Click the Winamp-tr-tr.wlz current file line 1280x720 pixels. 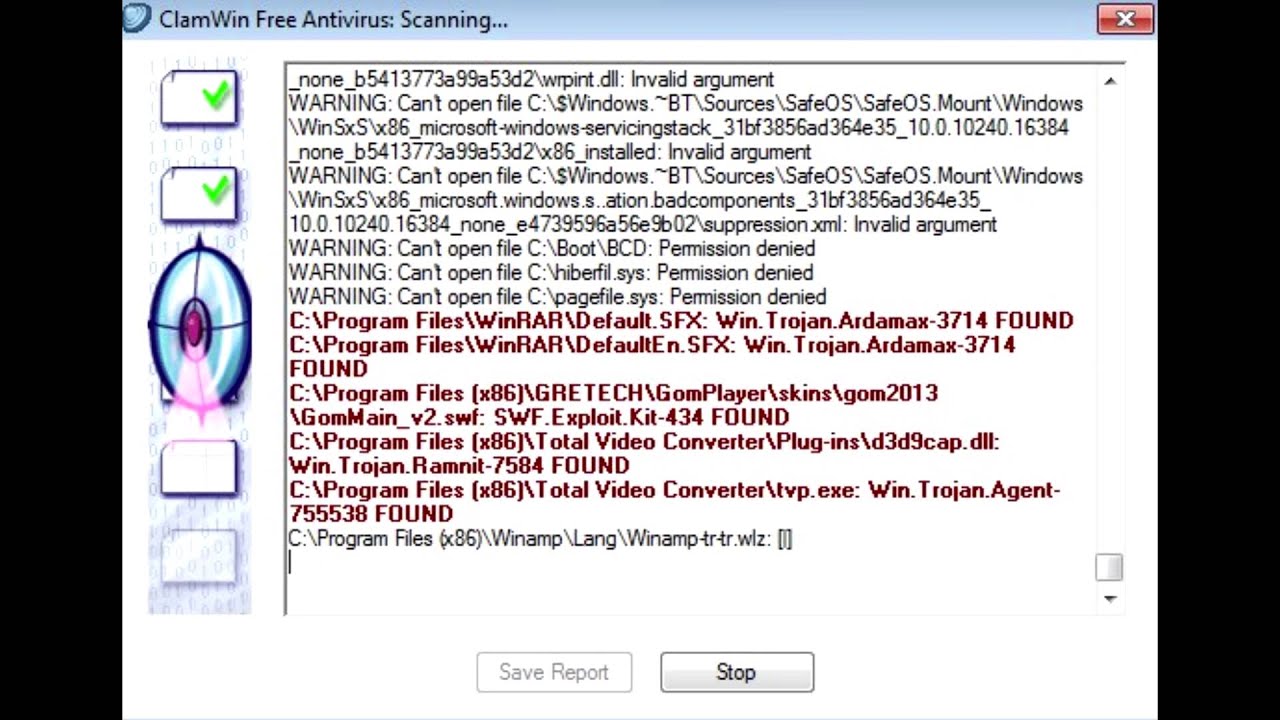[x=540, y=539]
